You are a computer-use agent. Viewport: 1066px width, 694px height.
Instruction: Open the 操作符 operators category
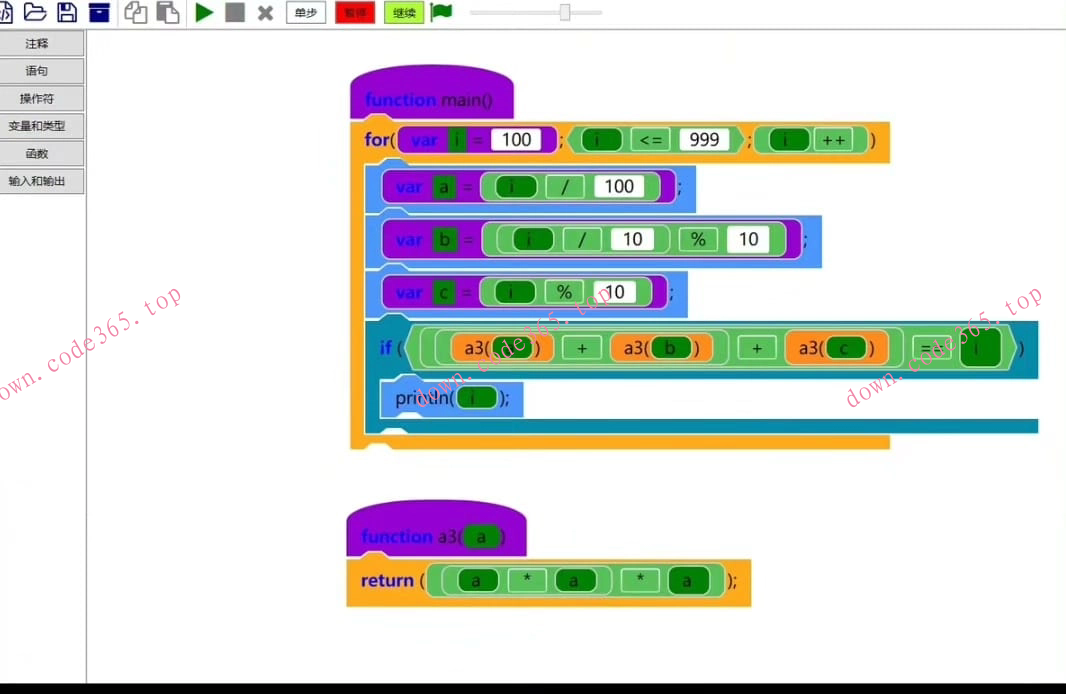41,99
